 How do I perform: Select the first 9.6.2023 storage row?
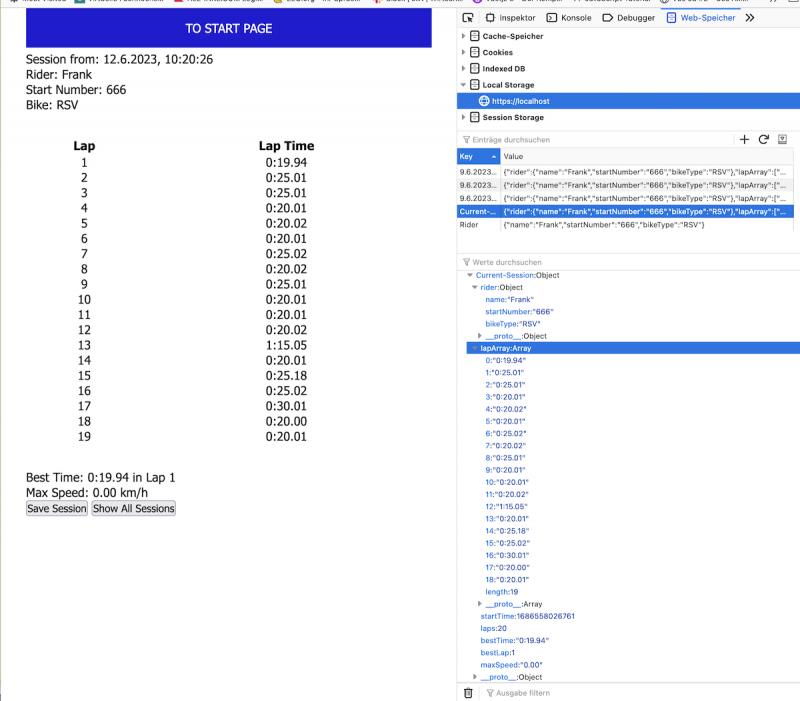pyautogui.click(x=625, y=172)
